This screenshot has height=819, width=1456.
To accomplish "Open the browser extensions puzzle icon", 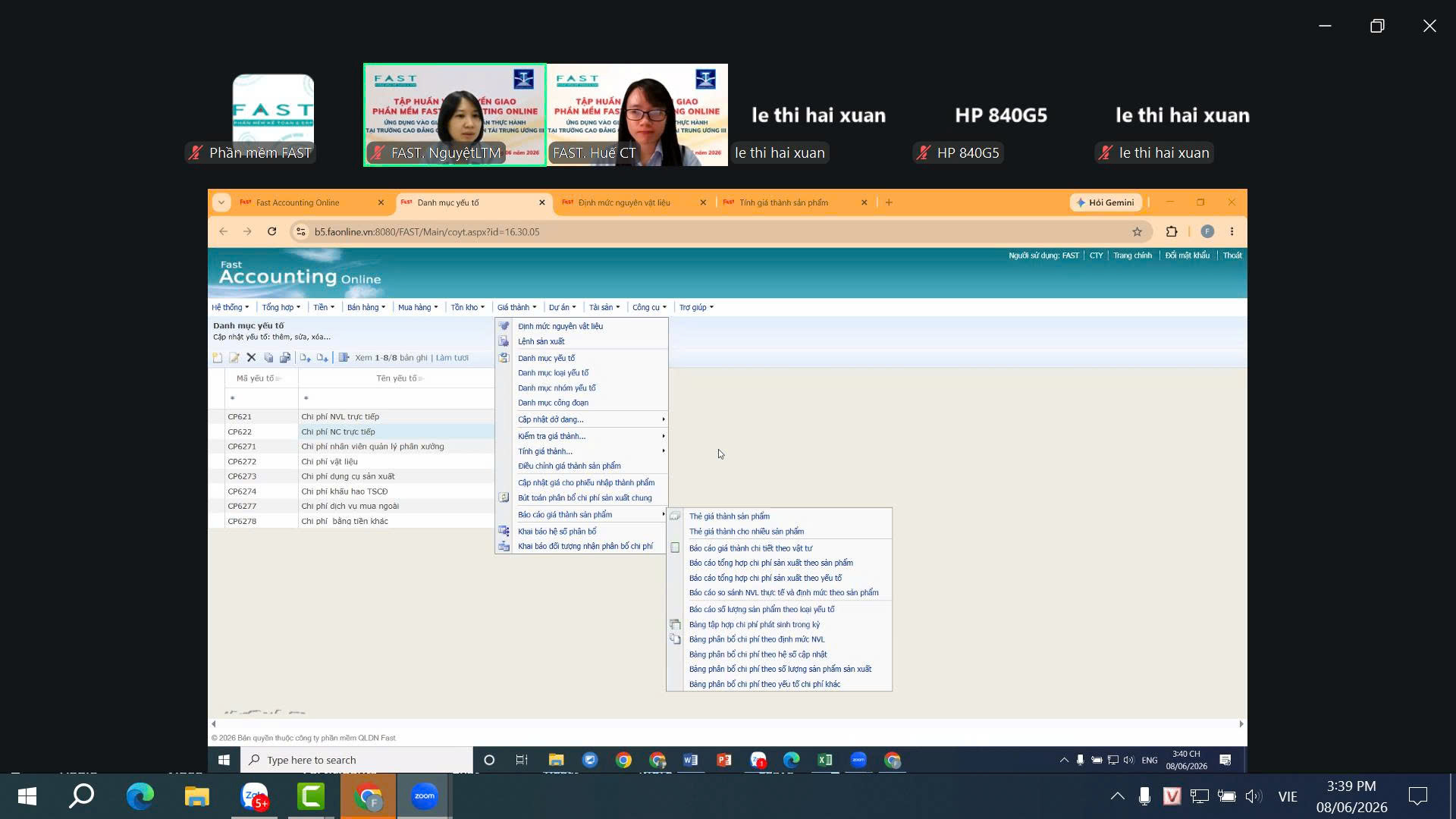I will tap(1172, 232).
